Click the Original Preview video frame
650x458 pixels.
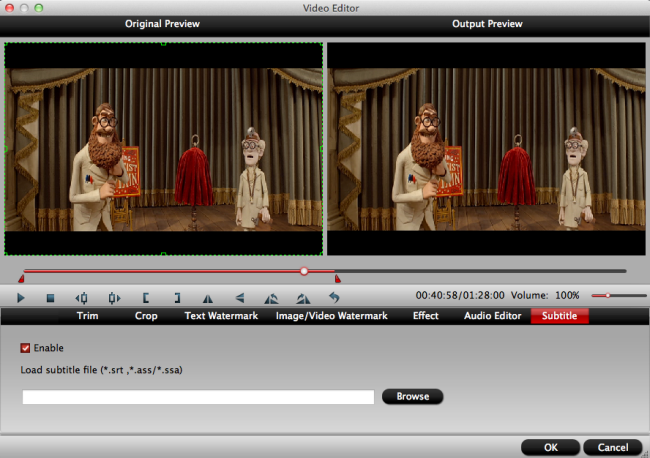(163, 149)
